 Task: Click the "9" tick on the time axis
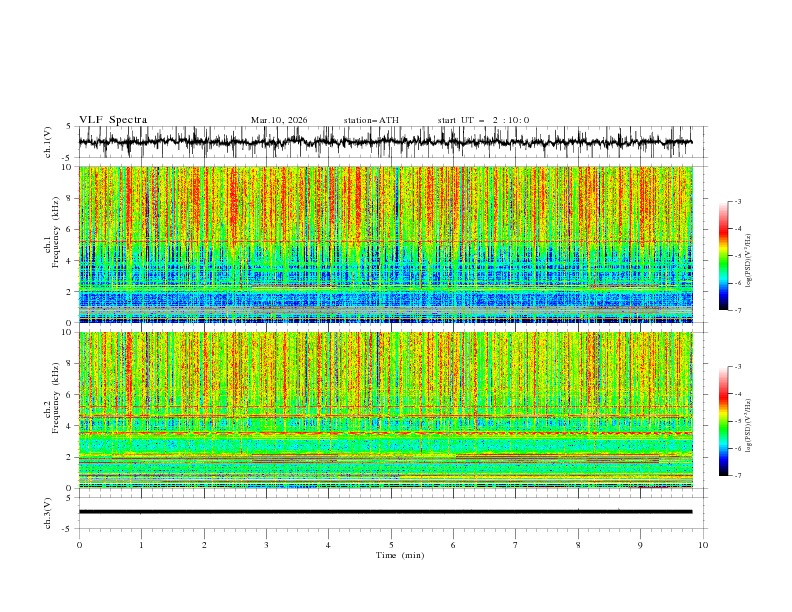640,545
